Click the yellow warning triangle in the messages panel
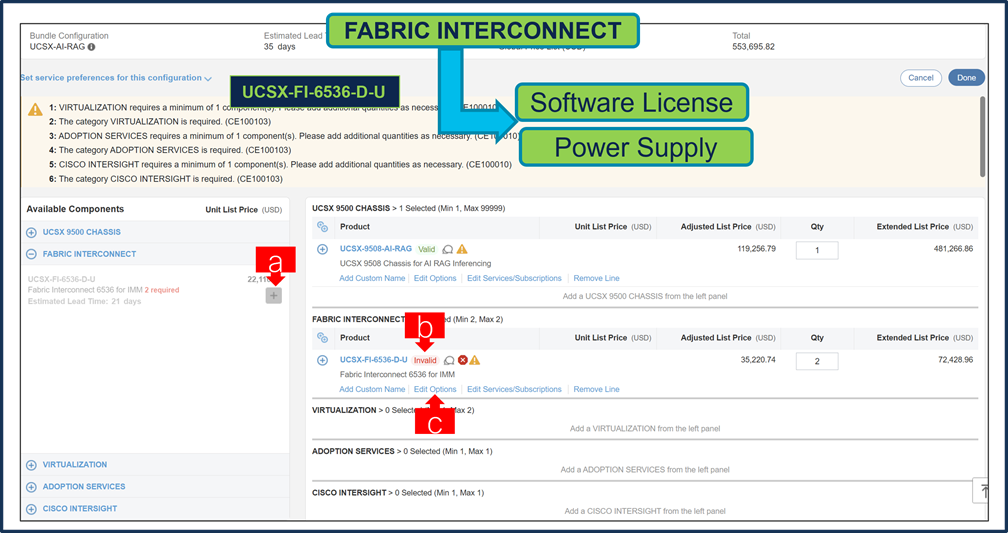 point(35,109)
